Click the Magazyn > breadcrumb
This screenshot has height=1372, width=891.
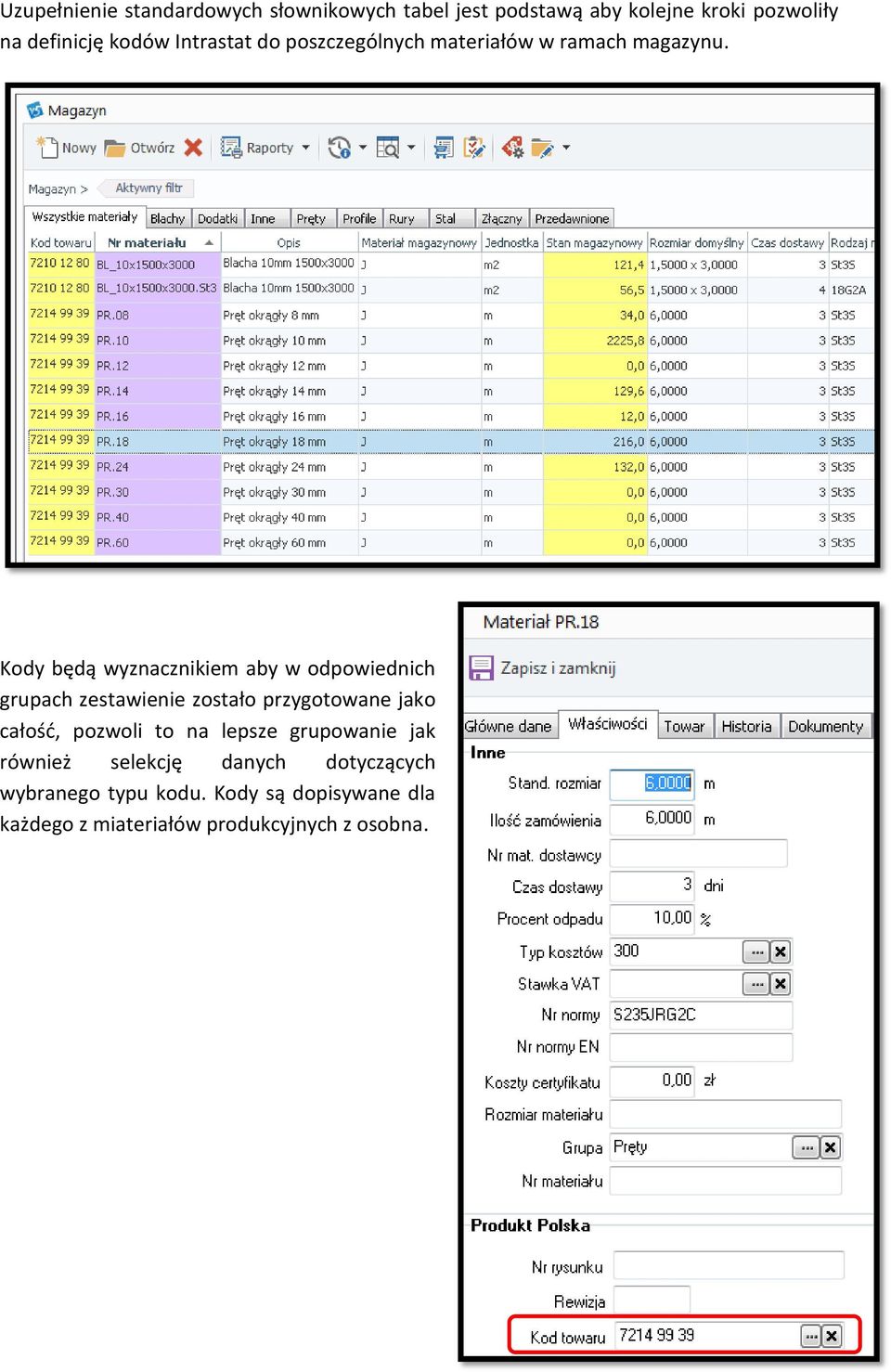point(58,188)
